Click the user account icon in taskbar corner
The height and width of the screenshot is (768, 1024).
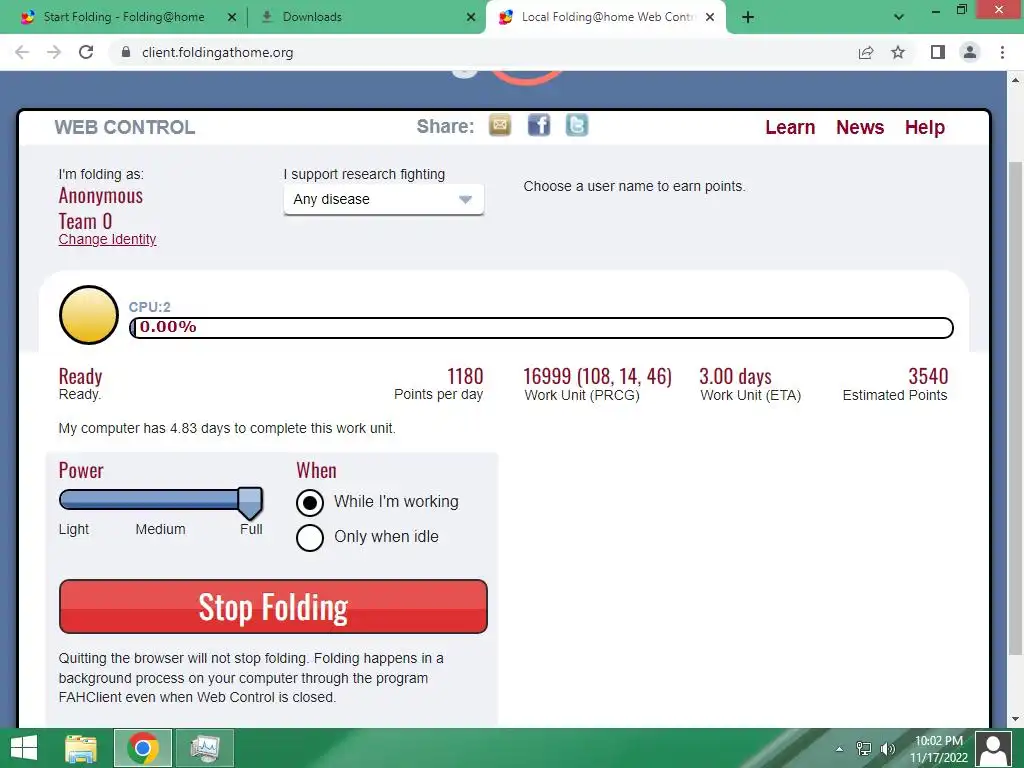993,748
